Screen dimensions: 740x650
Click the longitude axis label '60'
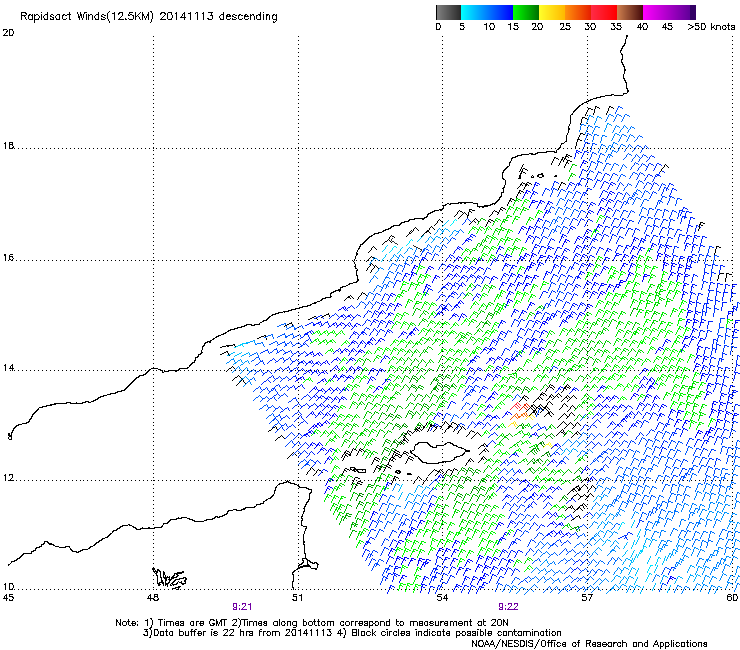(x=732, y=598)
